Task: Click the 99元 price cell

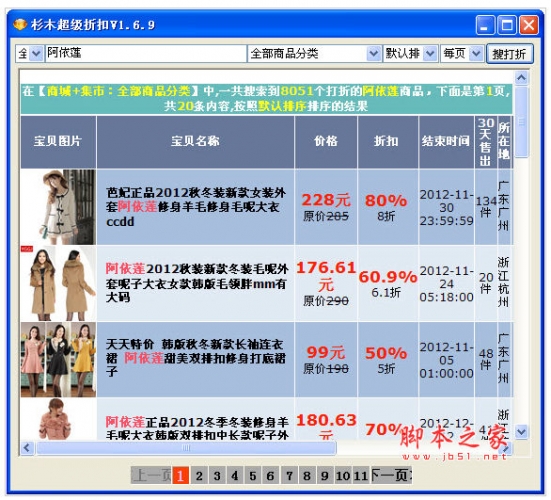Action: click(326, 359)
